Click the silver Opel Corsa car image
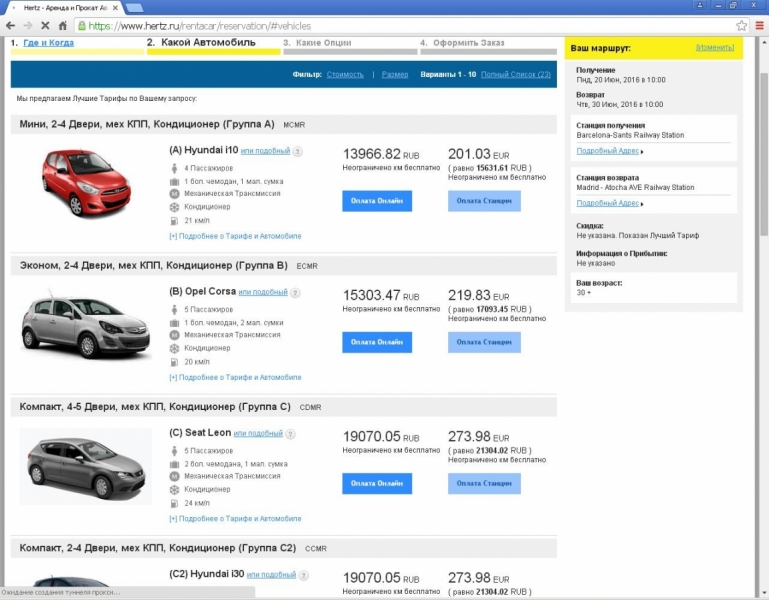 86,324
